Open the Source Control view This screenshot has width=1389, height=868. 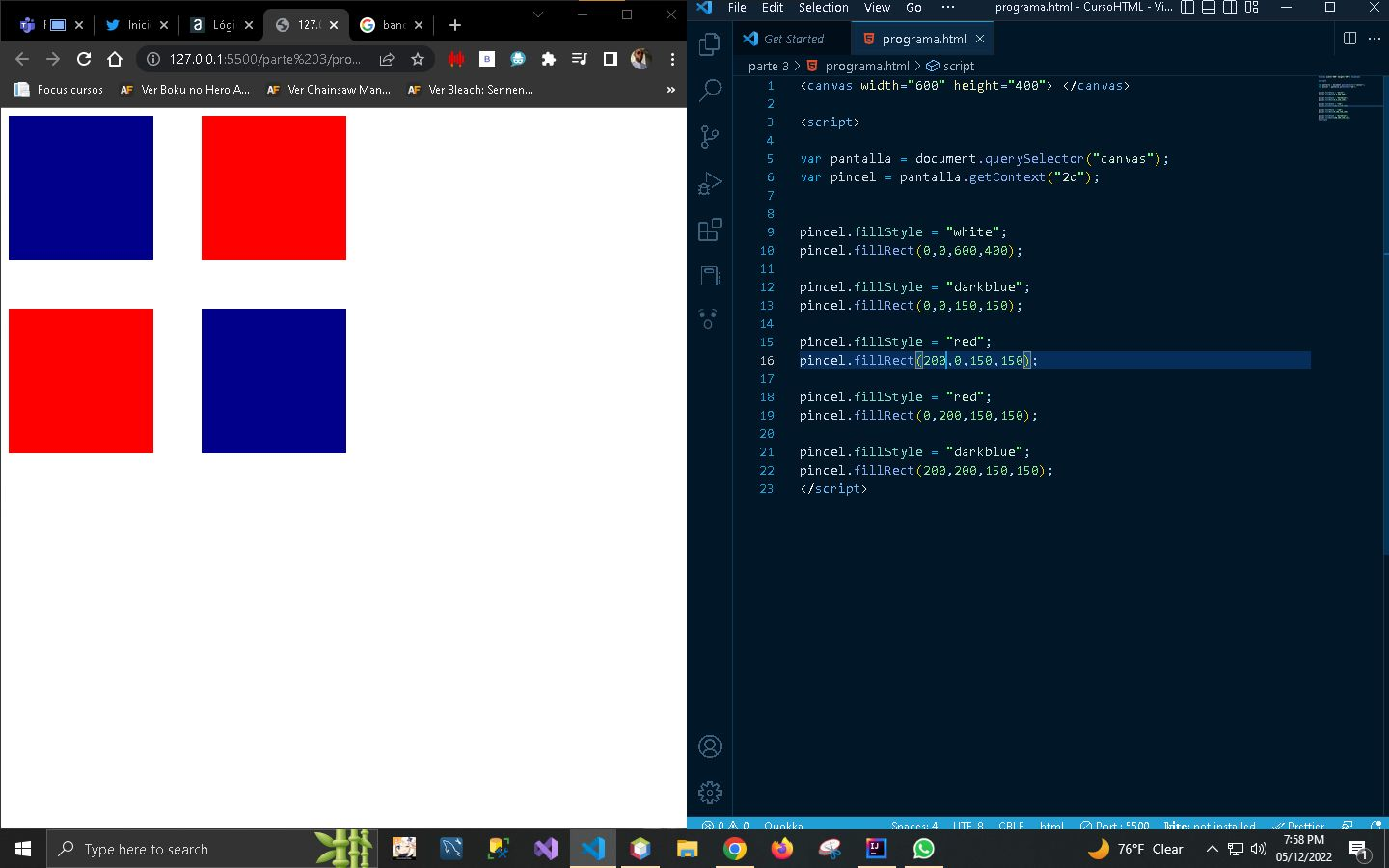coord(710,137)
